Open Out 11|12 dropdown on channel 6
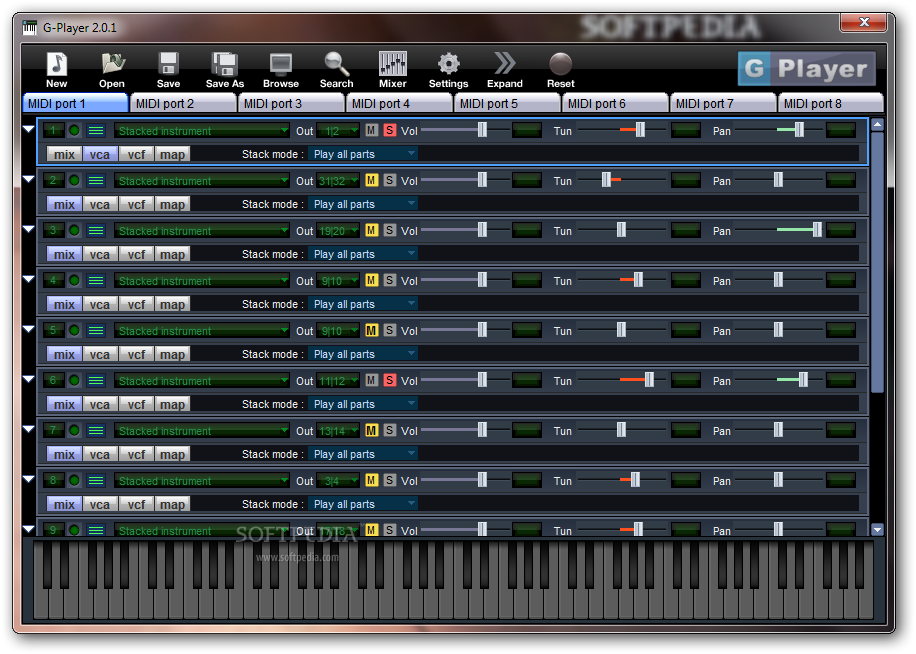The height and width of the screenshot is (654, 916). [x=338, y=381]
